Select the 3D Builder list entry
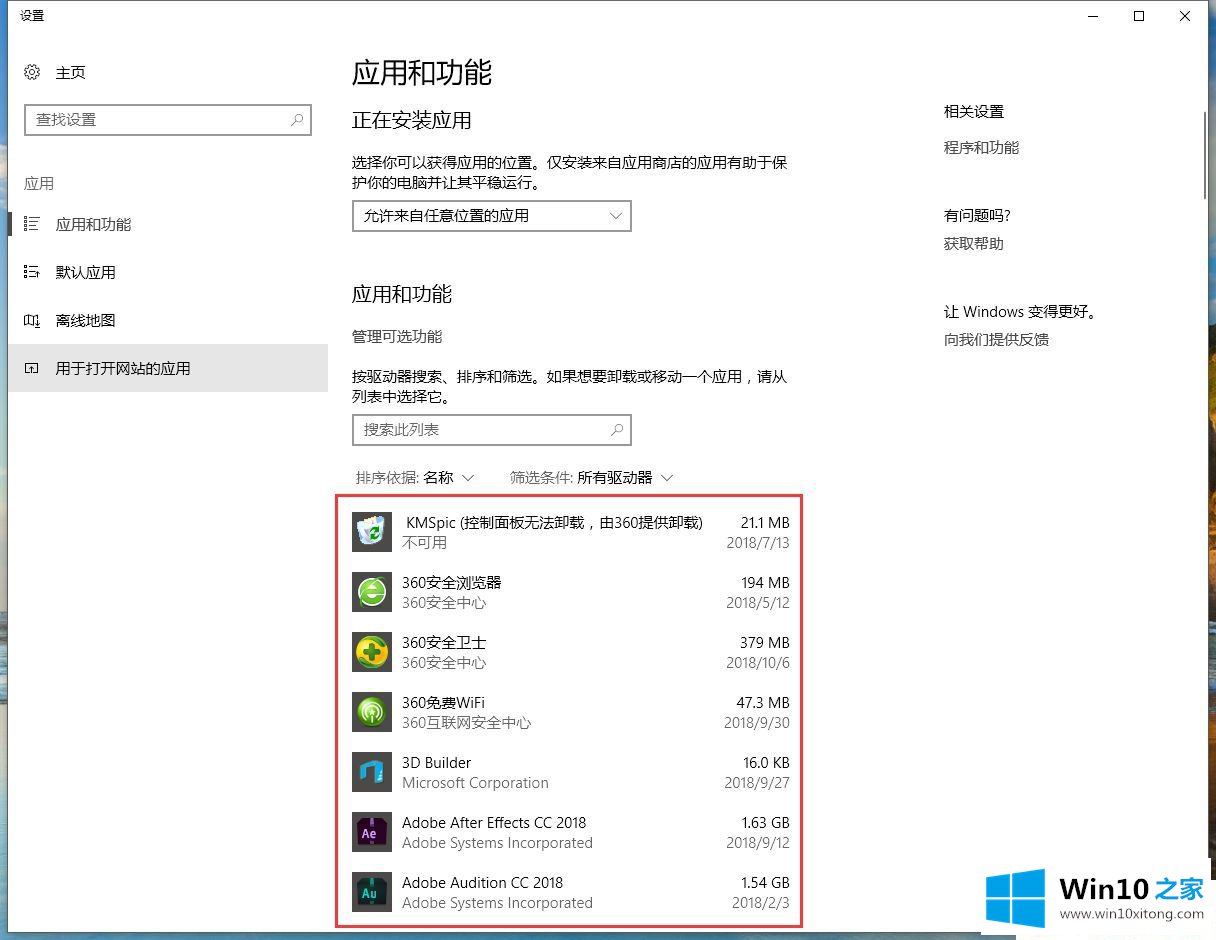The height and width of the screenshot is (940, 1216). click(570, 772)
